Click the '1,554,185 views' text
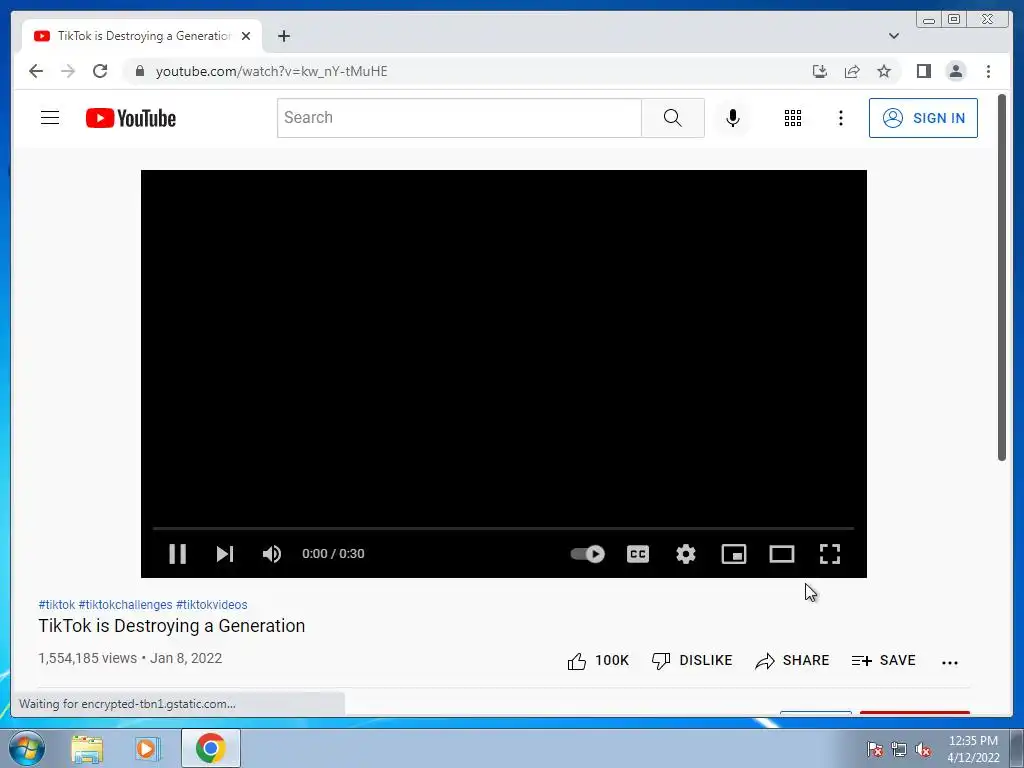Viewport: 1024px width, 768px height. point(88,658)
